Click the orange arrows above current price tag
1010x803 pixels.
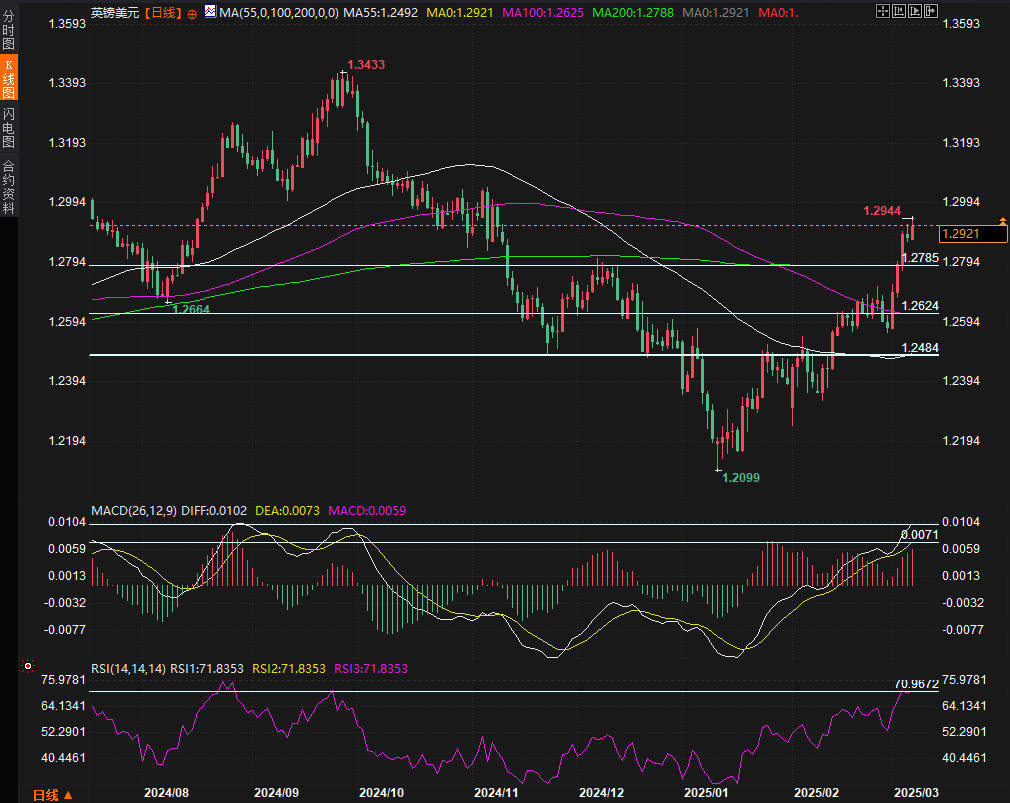coord(1002,220)
